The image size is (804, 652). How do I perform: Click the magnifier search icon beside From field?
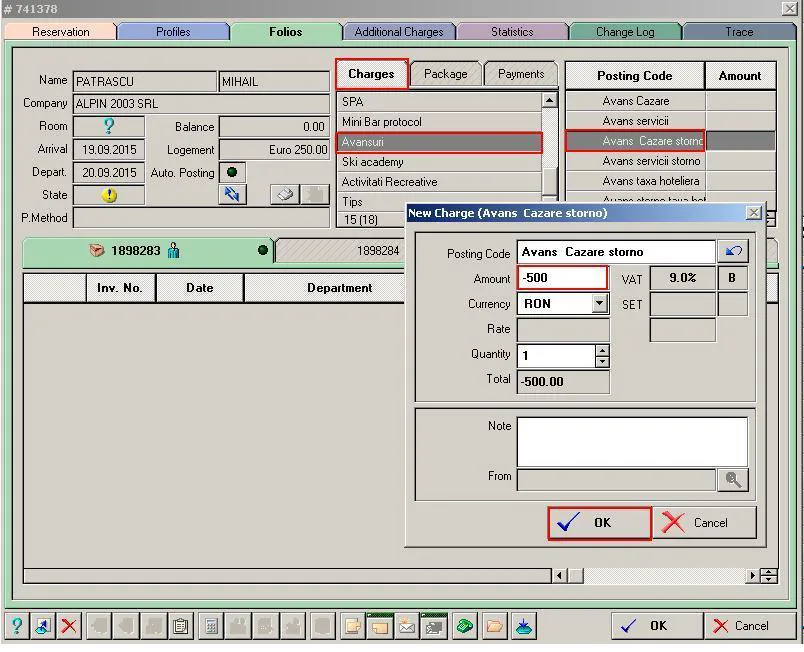pyautogui.click(x=733, y=480)
